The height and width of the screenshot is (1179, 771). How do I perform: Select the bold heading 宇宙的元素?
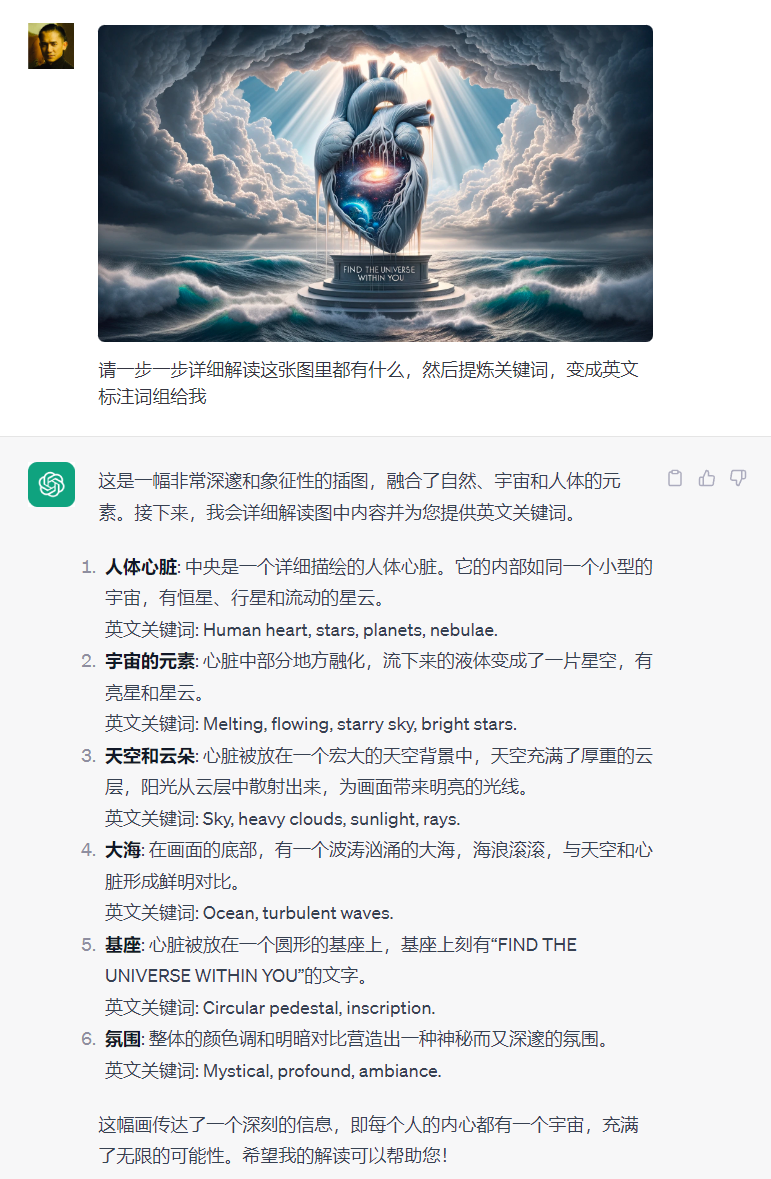click(150, 661)
